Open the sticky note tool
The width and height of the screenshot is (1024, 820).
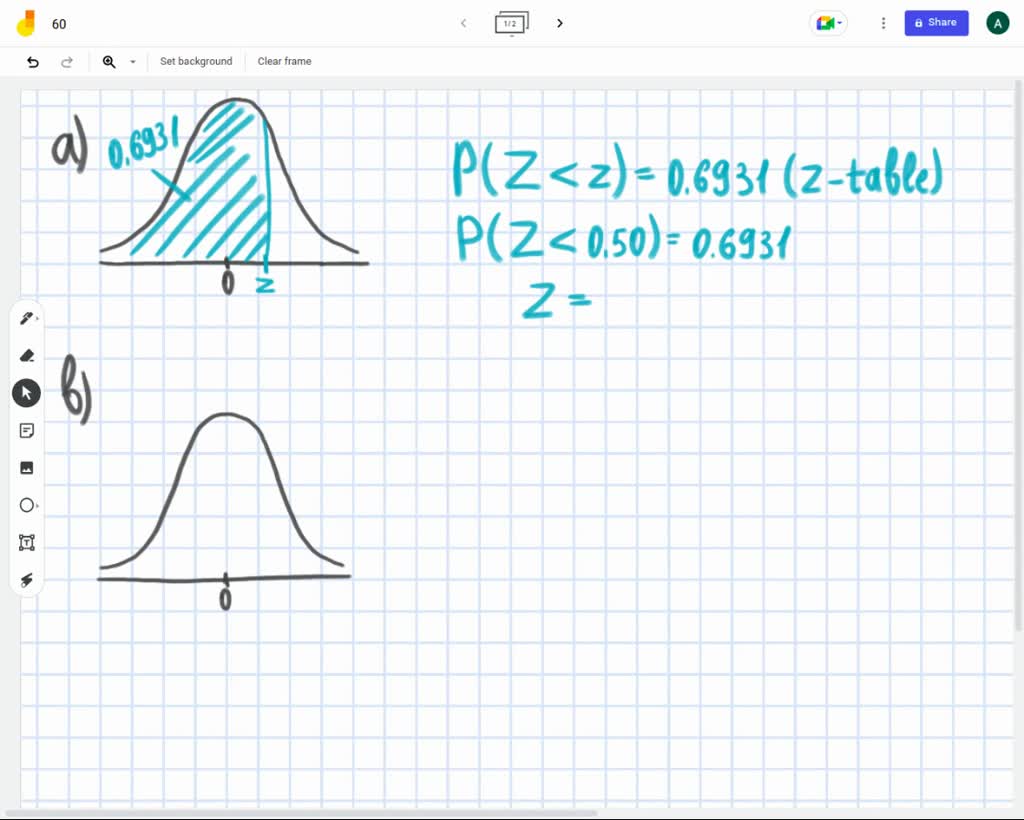click(26, 430)
